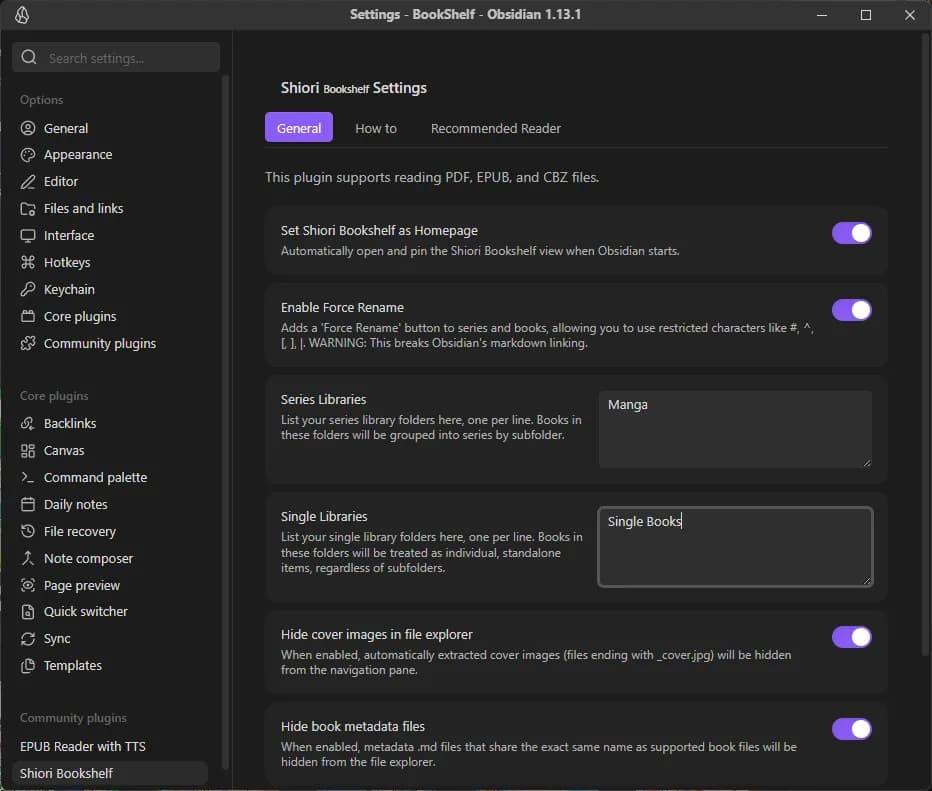
Task: Maximize the Settings window
Action: [865, 15]
